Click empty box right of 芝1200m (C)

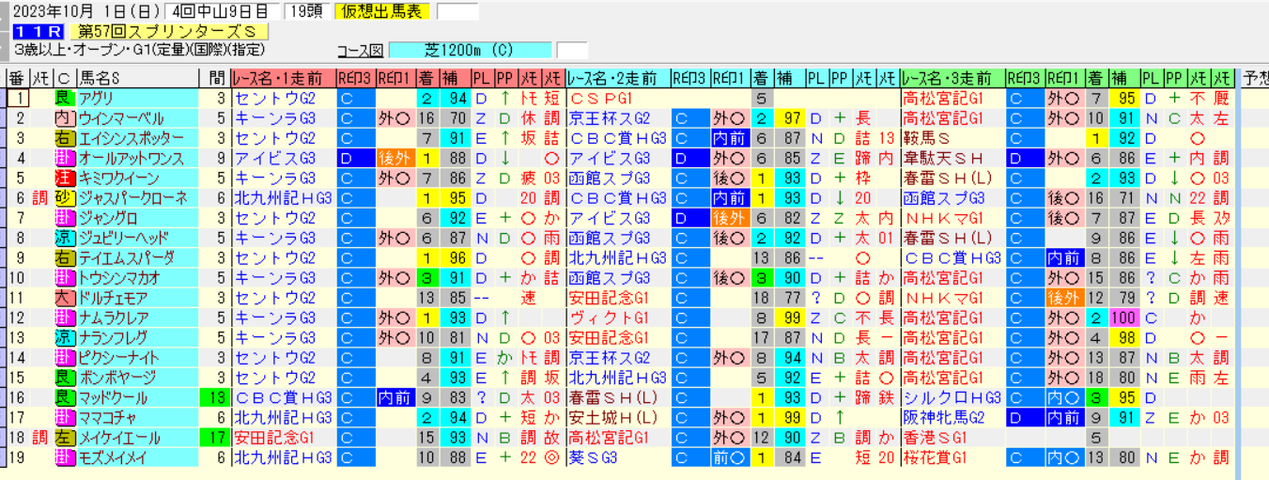pos(572,50)
